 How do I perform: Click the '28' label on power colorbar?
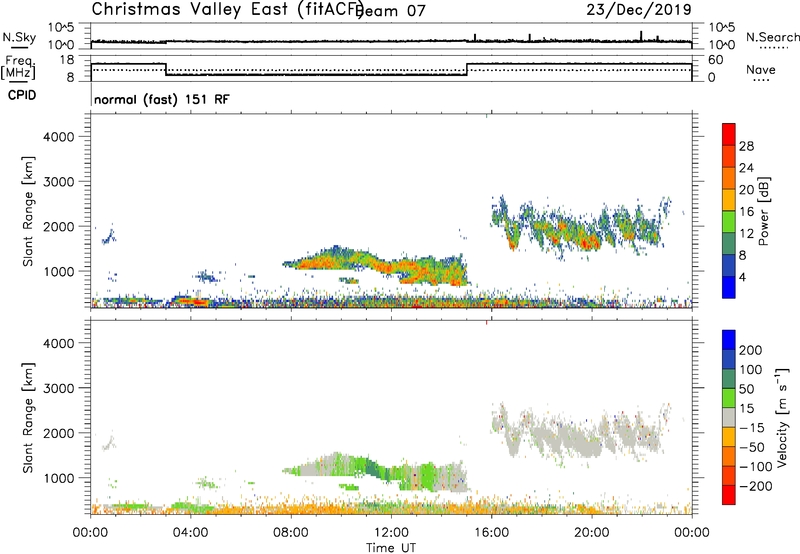pos(746,146)
